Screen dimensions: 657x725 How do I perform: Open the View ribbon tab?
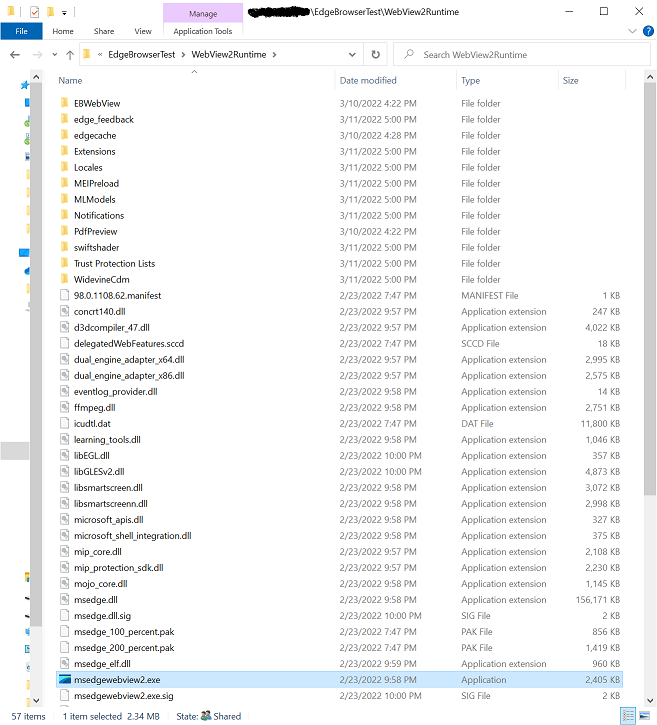(143, 31)
